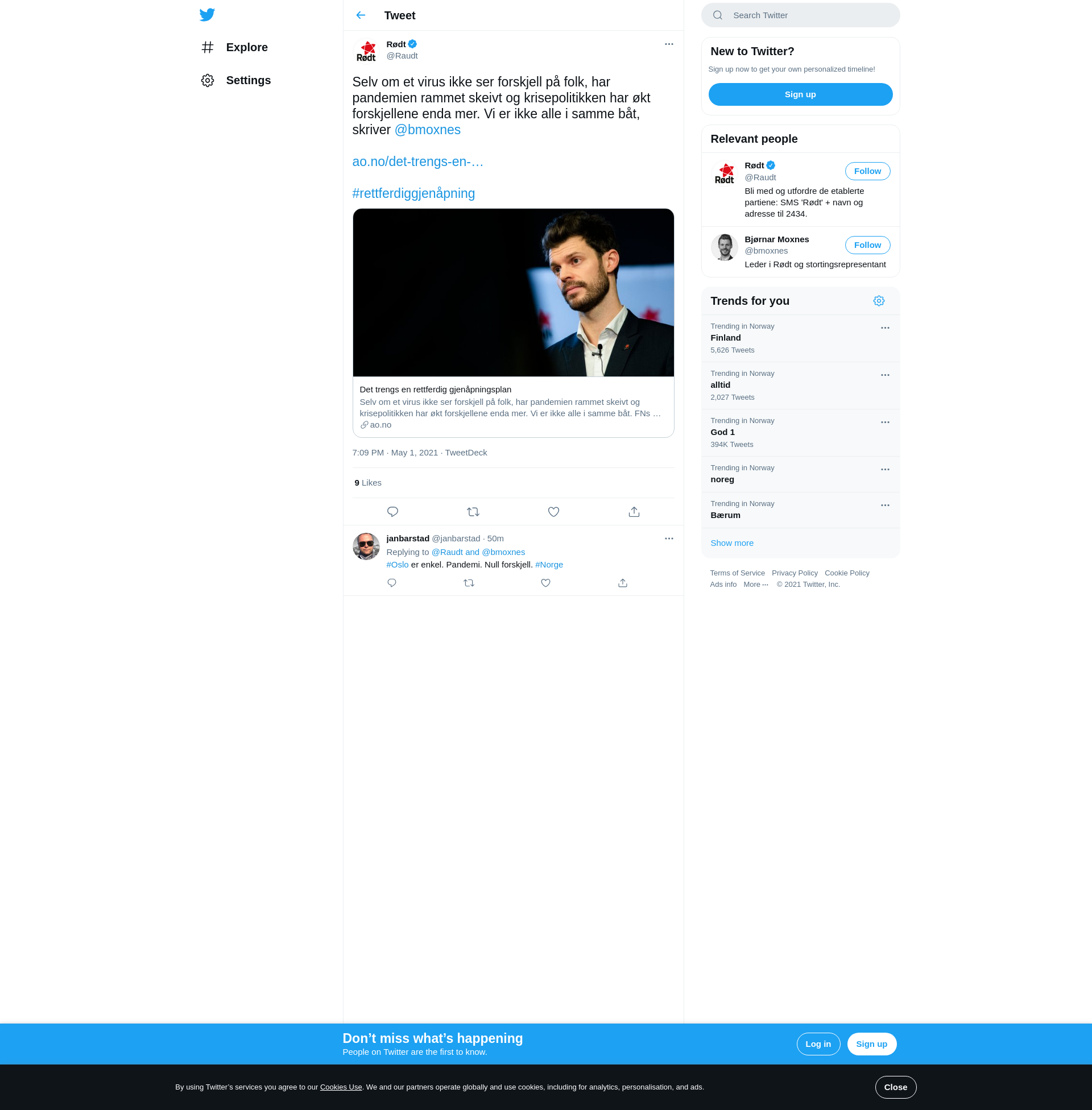Open more options for God 1 trend
Screen dimensions: 1092x1110
coord(885,423)
